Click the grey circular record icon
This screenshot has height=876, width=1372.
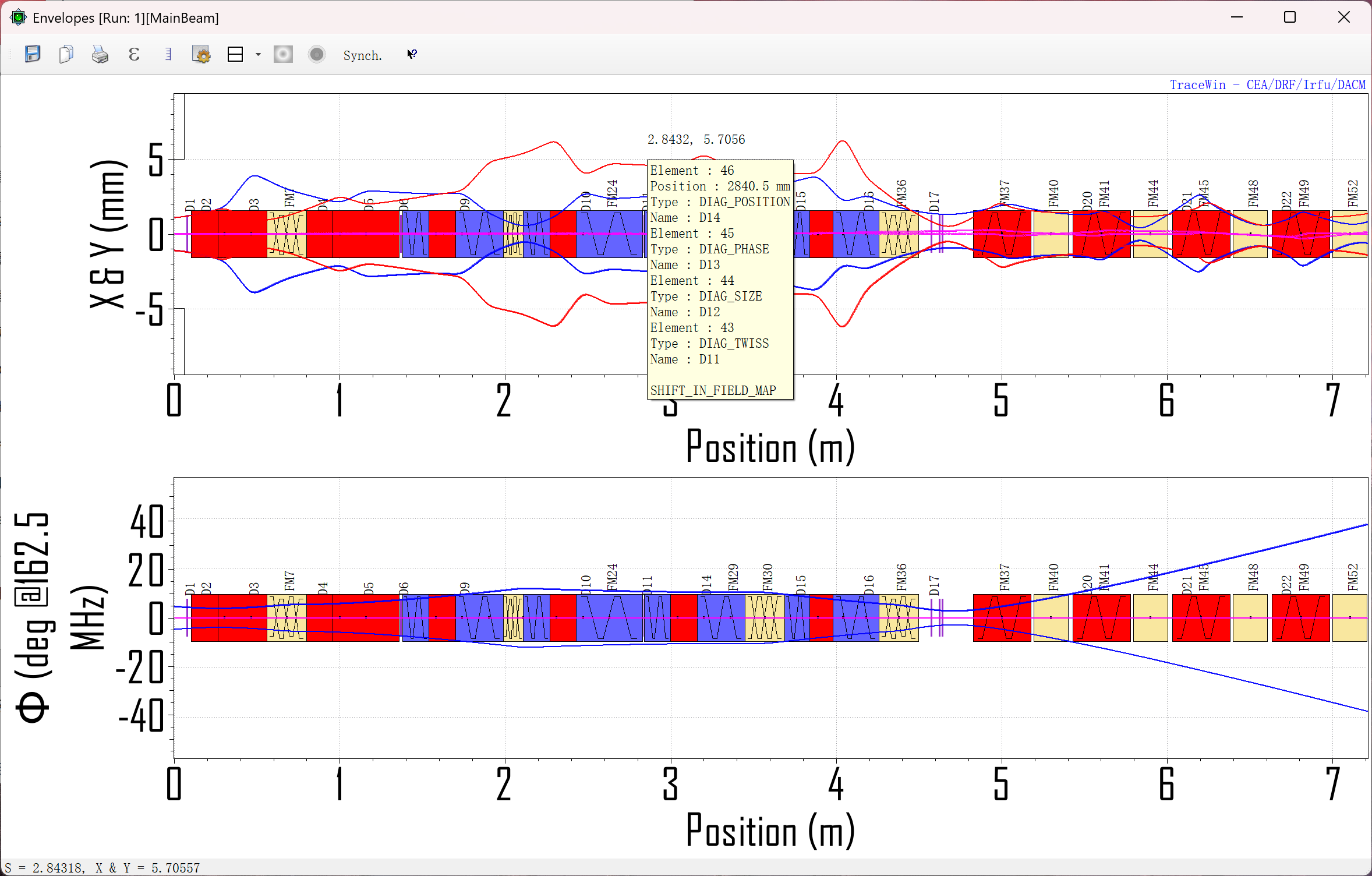[x=317, y=55]
